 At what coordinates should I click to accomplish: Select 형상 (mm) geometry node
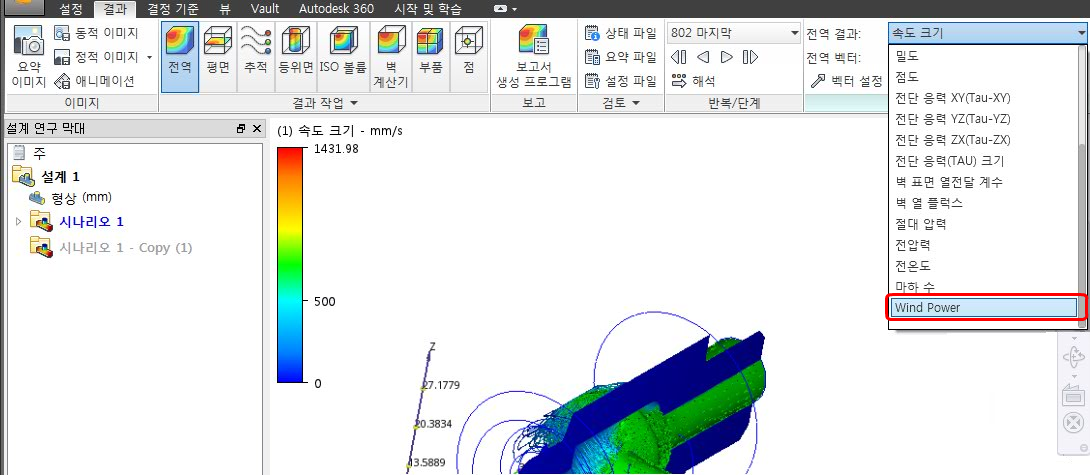point(70,197)
